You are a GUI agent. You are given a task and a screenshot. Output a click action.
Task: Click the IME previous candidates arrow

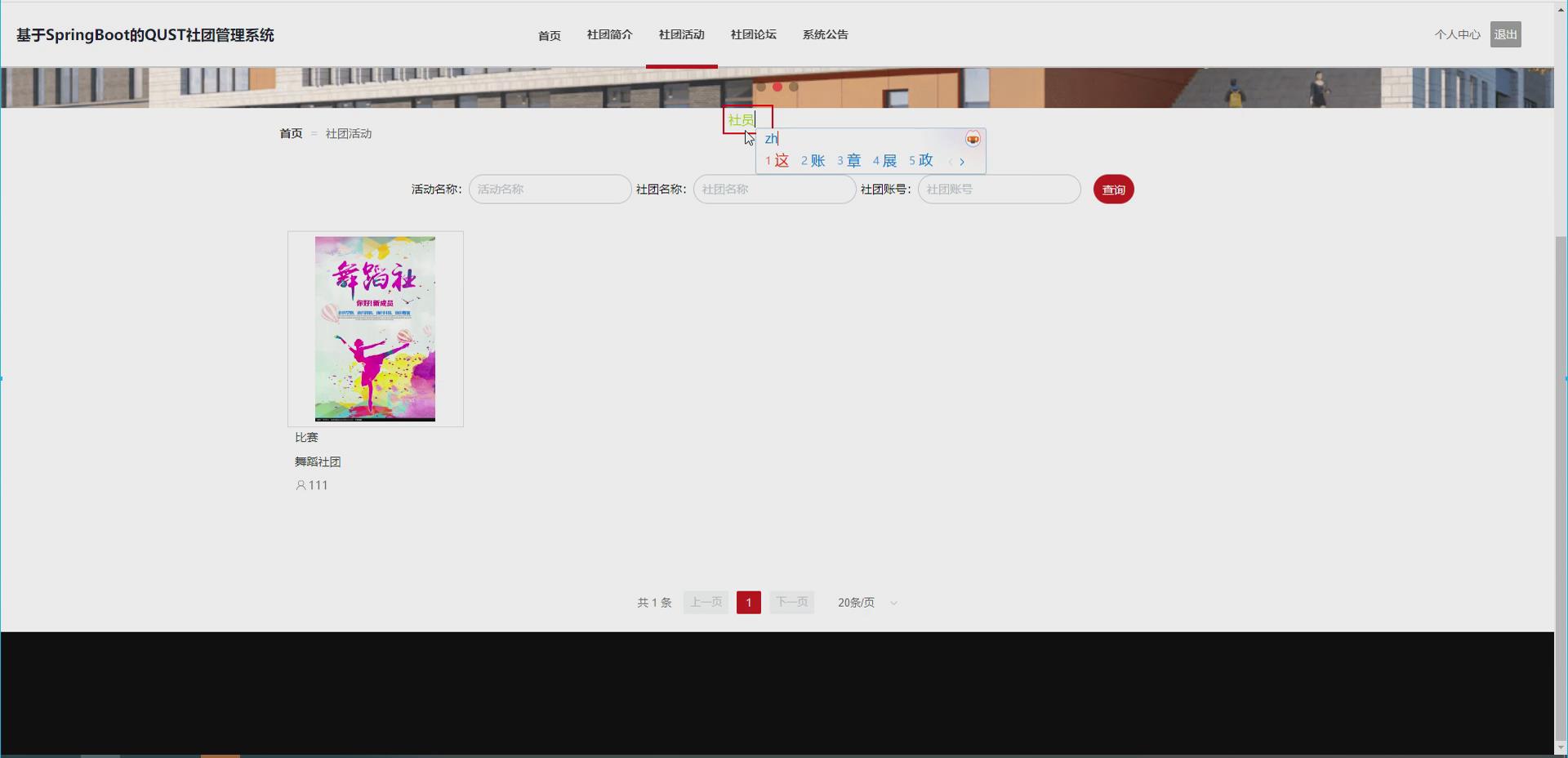[951, 162]
